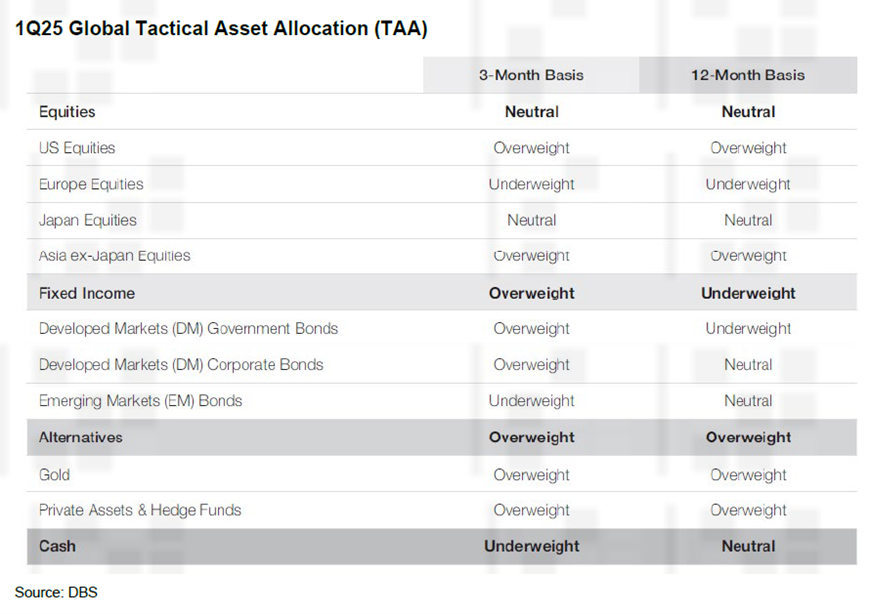Select DM Corporate Bonds 3-Month "Overweight" cell
871x614 pixels.
(x=532, y=365)
